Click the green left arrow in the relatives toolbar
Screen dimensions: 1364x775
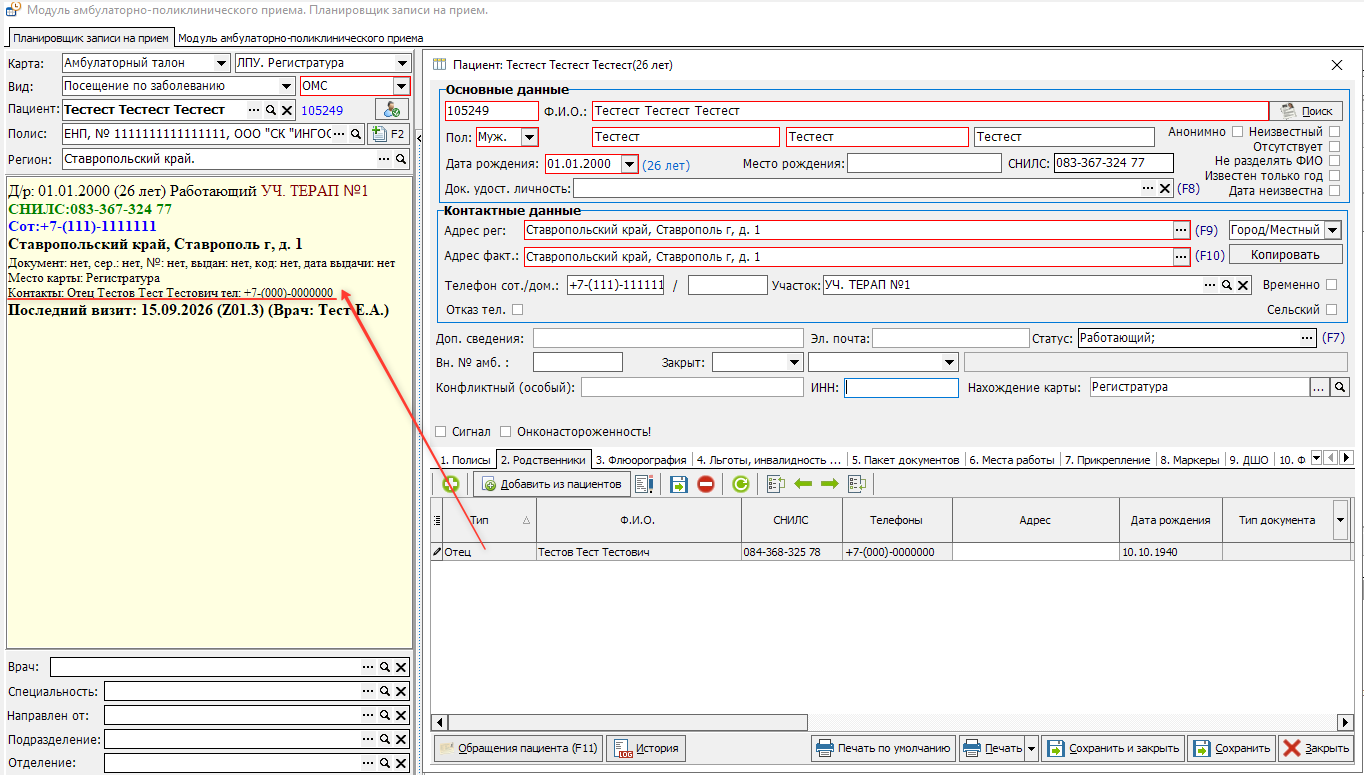(x=803, y=484)
